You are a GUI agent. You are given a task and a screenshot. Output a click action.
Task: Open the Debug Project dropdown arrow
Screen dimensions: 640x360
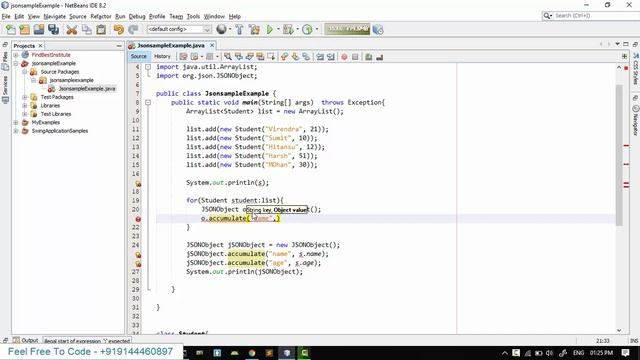pyautogui.click(x=298, y=29)
